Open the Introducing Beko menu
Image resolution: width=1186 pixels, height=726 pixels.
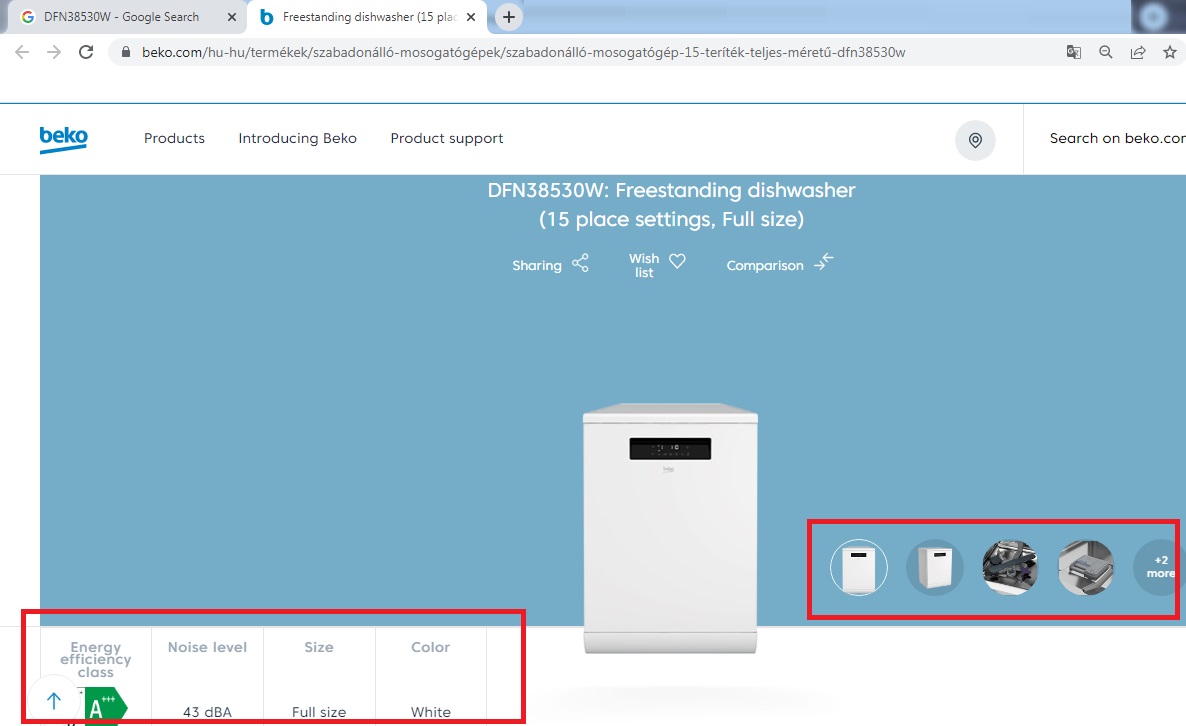[x=297, y=139]
